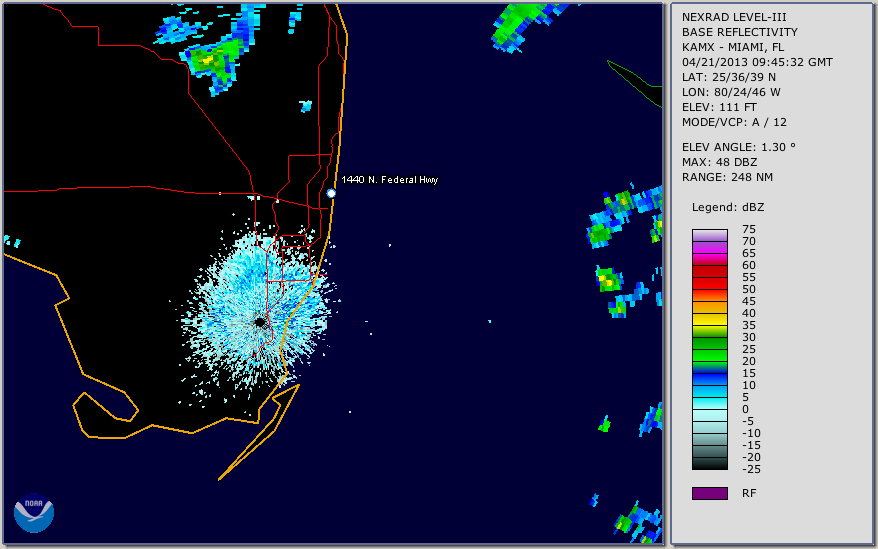Select the 'BASE REFLECTIVITY' product text
Viewport: 878px width, 549px height.
coord(740,32)
